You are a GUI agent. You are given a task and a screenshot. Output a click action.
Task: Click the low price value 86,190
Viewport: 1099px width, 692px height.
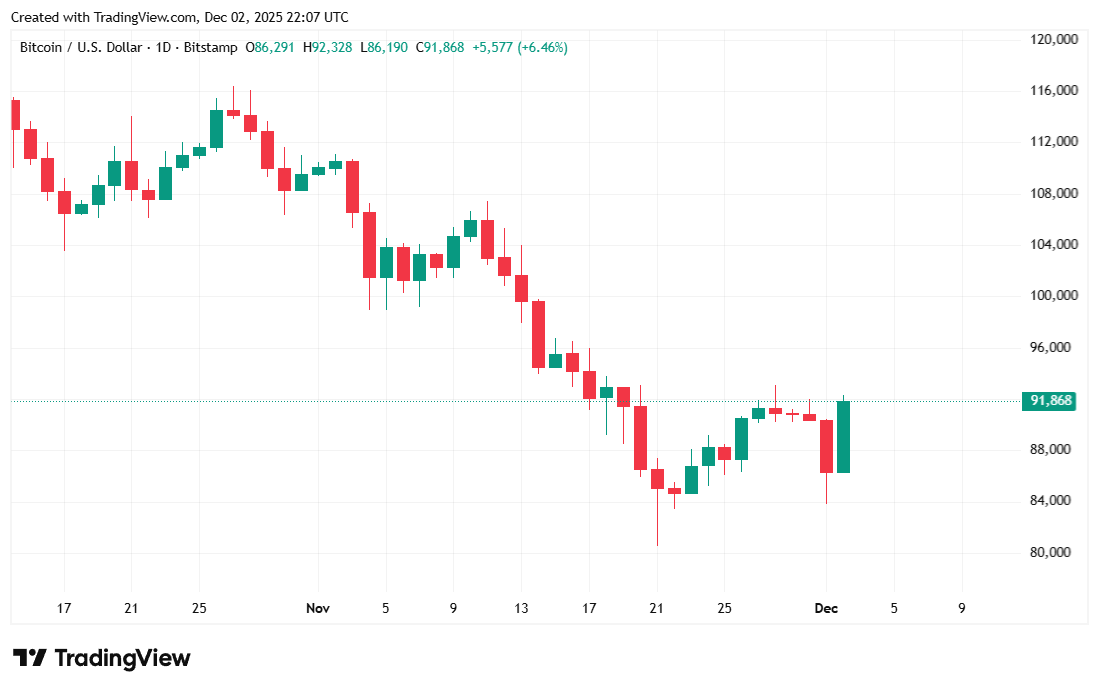(388, 47)
